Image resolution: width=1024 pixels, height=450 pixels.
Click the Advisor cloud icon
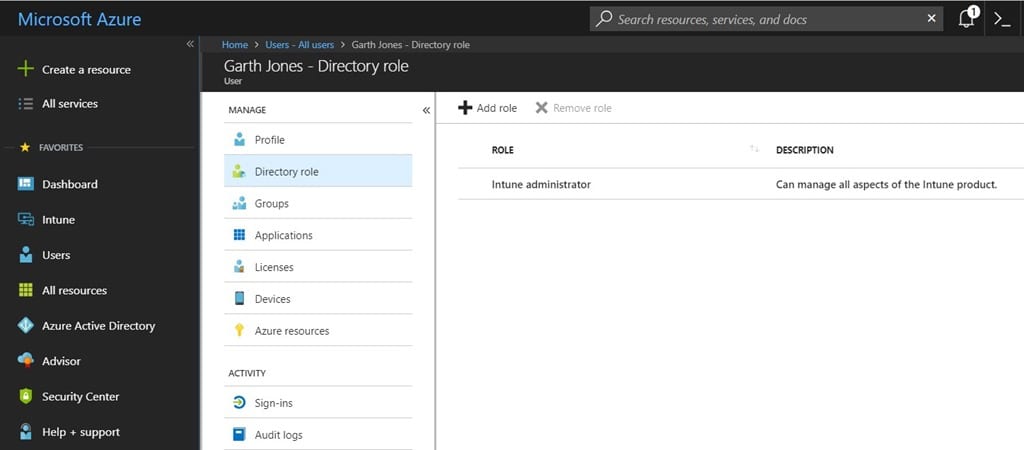pyautogui.click(x=25, y=361)
